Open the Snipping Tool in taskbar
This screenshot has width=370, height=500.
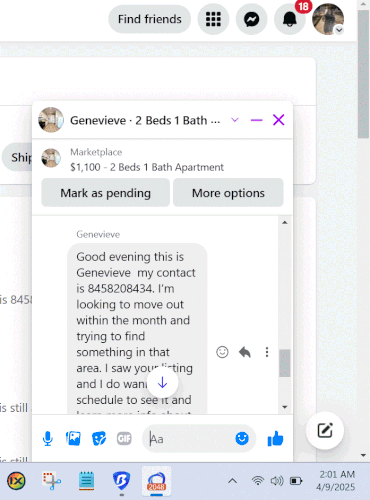coord(51,481)
